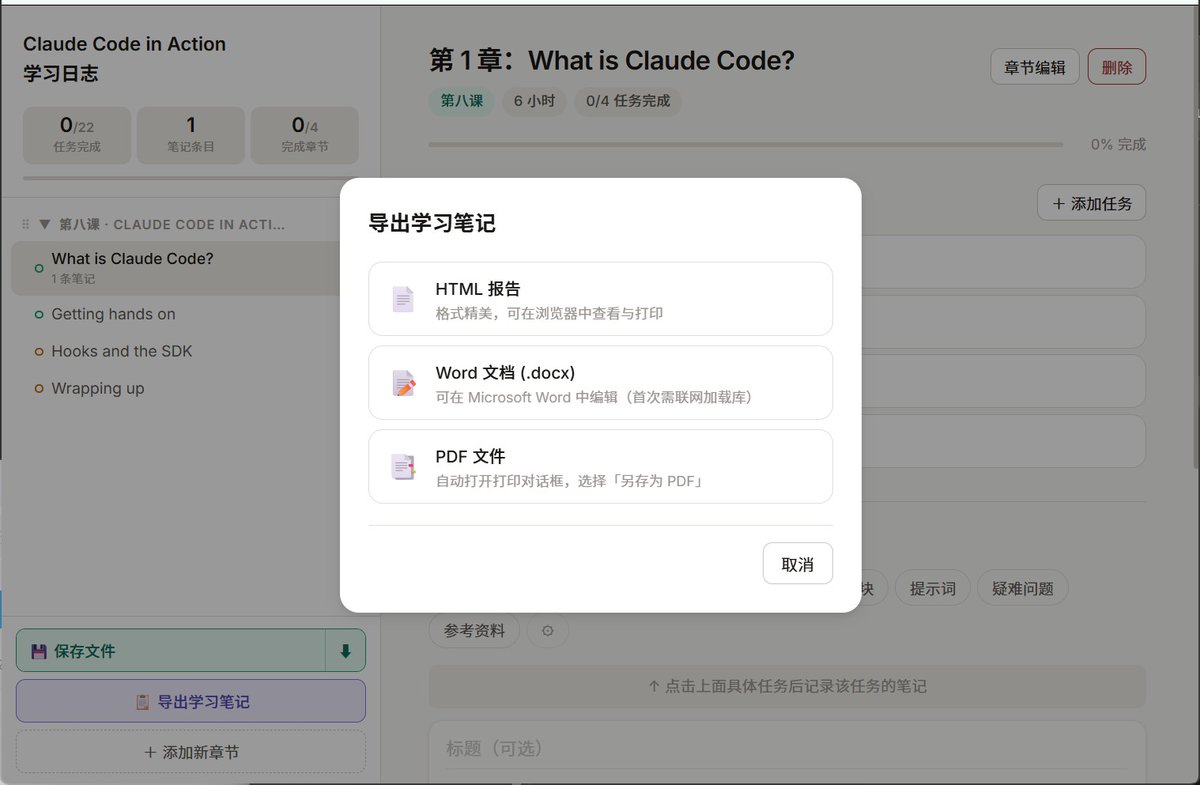Image resolution: width=1200 pixels, height=785 pixels.
Task: Select the What is Claude Code? chapter
Action: 191,268
